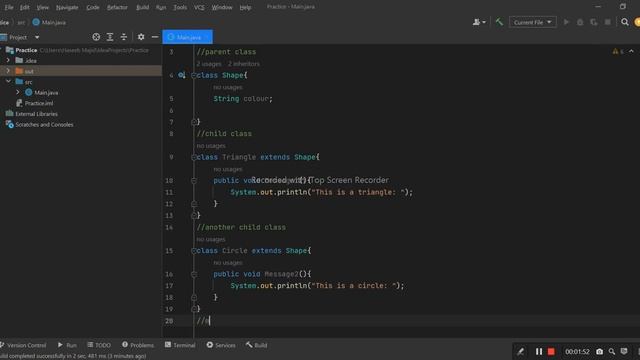This screenshot has width=640, height=360.
Task: Open the Edit menu
Action: 24,7
